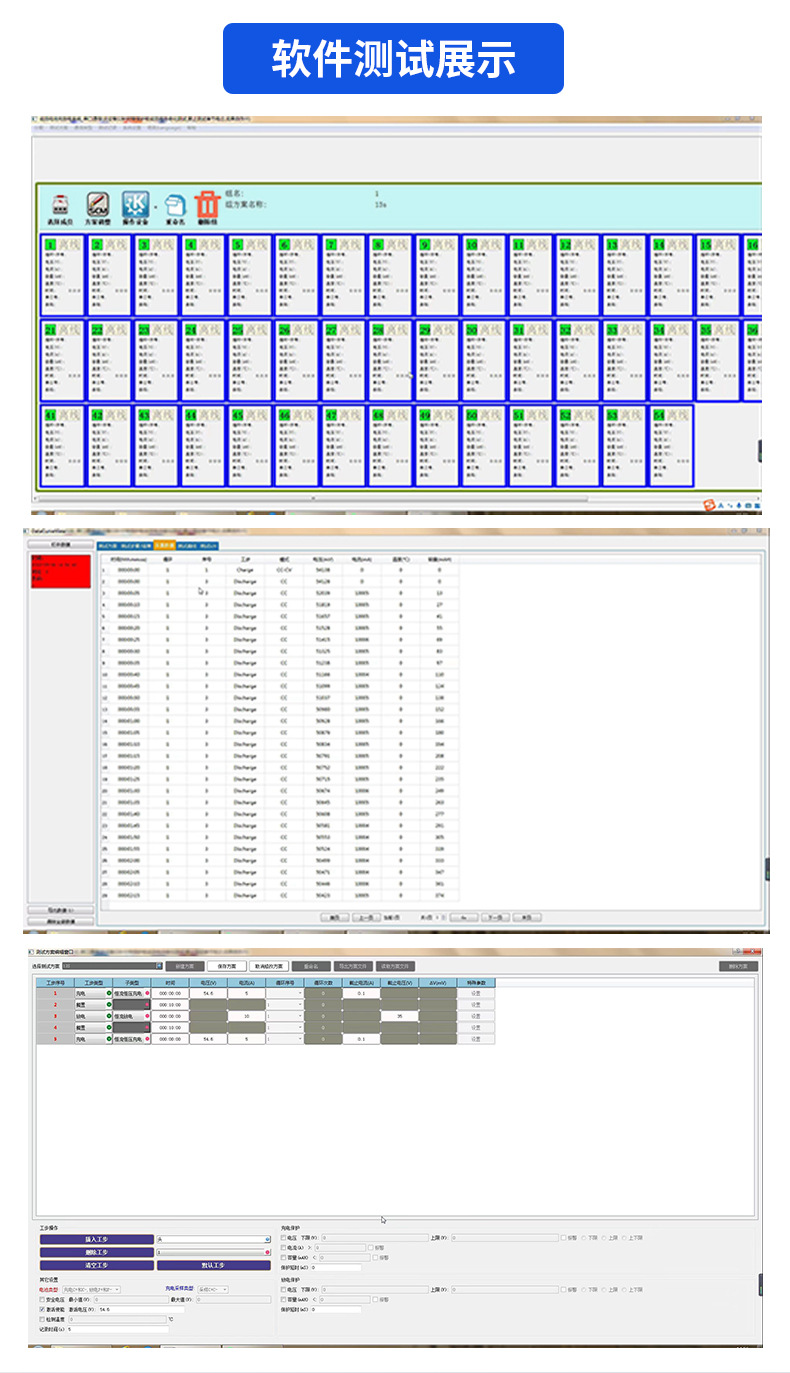Click the operate device (操作设备) icon
The image size is (790, 1373).
pos(134,206)
